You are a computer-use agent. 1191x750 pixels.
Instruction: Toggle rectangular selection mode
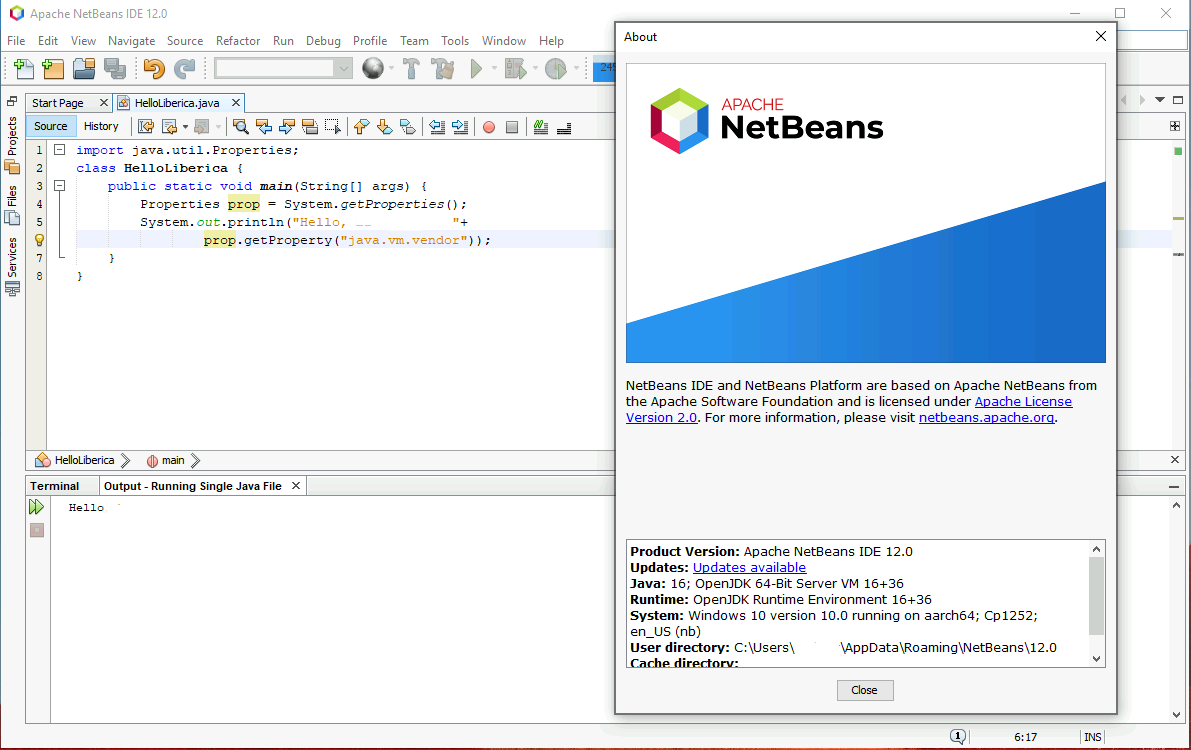click(331, 127)
